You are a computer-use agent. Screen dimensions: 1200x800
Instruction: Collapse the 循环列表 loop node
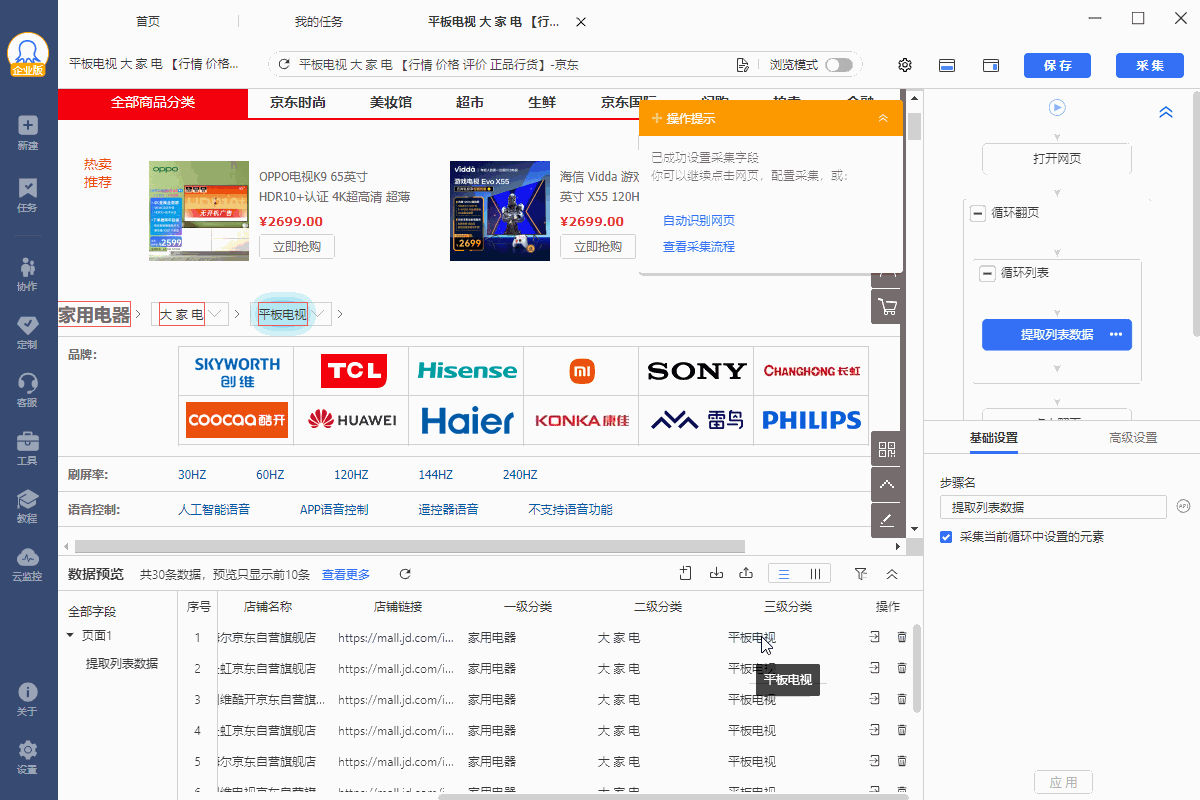(988, 273)
